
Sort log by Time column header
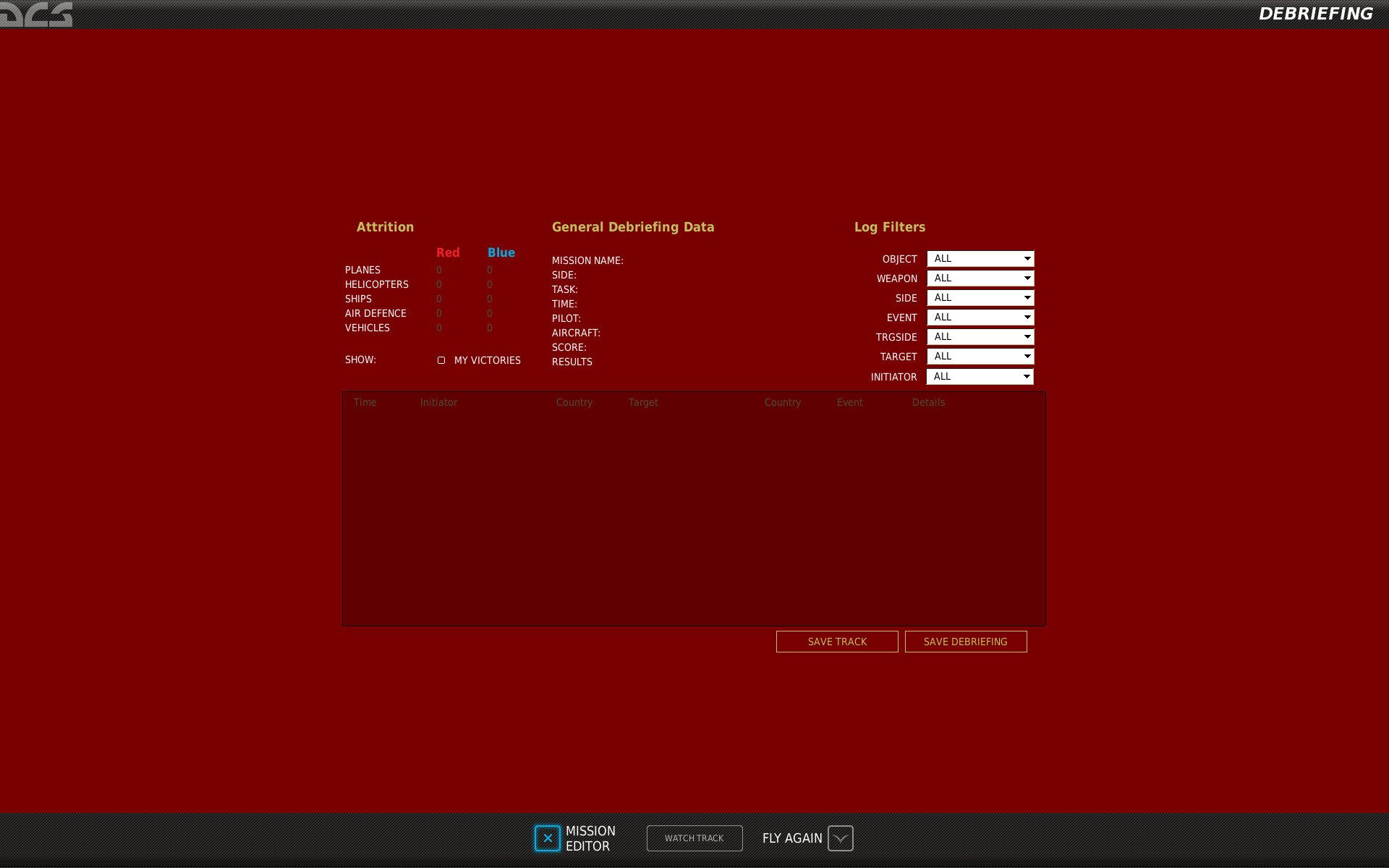tap(365, 402)
